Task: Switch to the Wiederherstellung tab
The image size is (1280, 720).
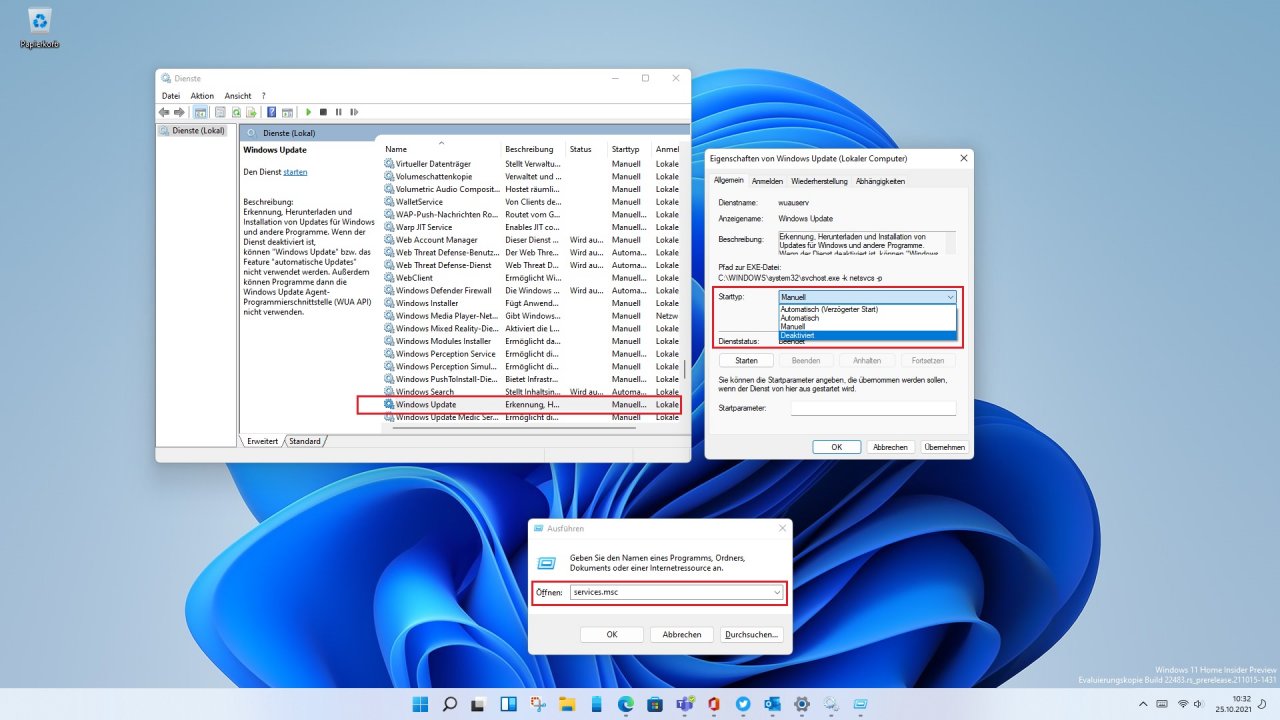Action: (x=819, y=181)
